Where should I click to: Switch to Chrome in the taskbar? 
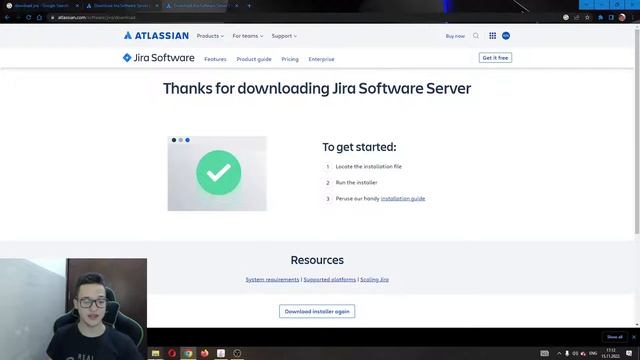click(188, 353)
